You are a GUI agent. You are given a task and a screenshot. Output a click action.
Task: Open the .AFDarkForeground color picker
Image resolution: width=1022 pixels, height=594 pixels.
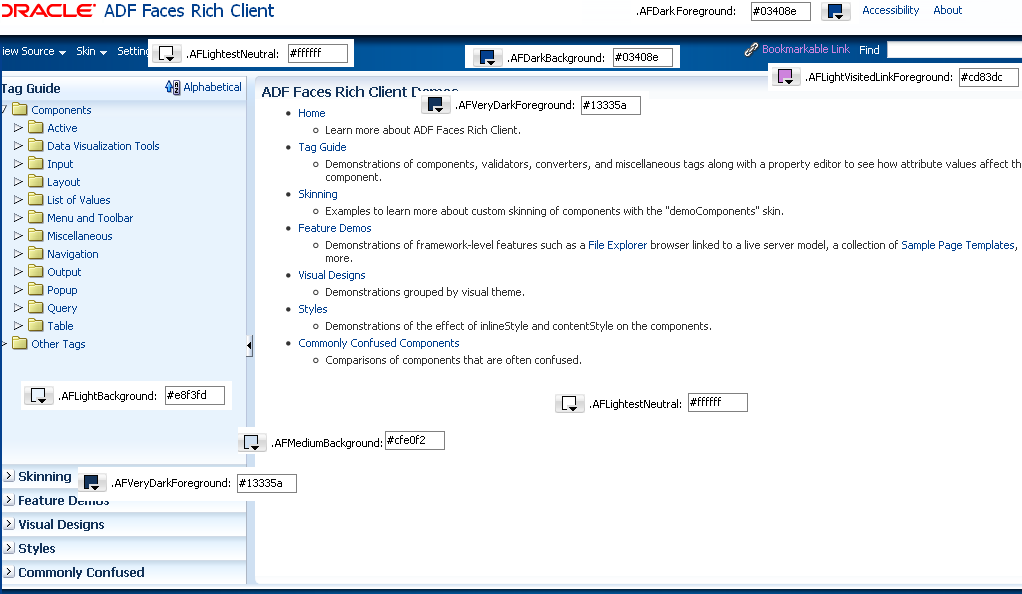(x=836, y=11)
